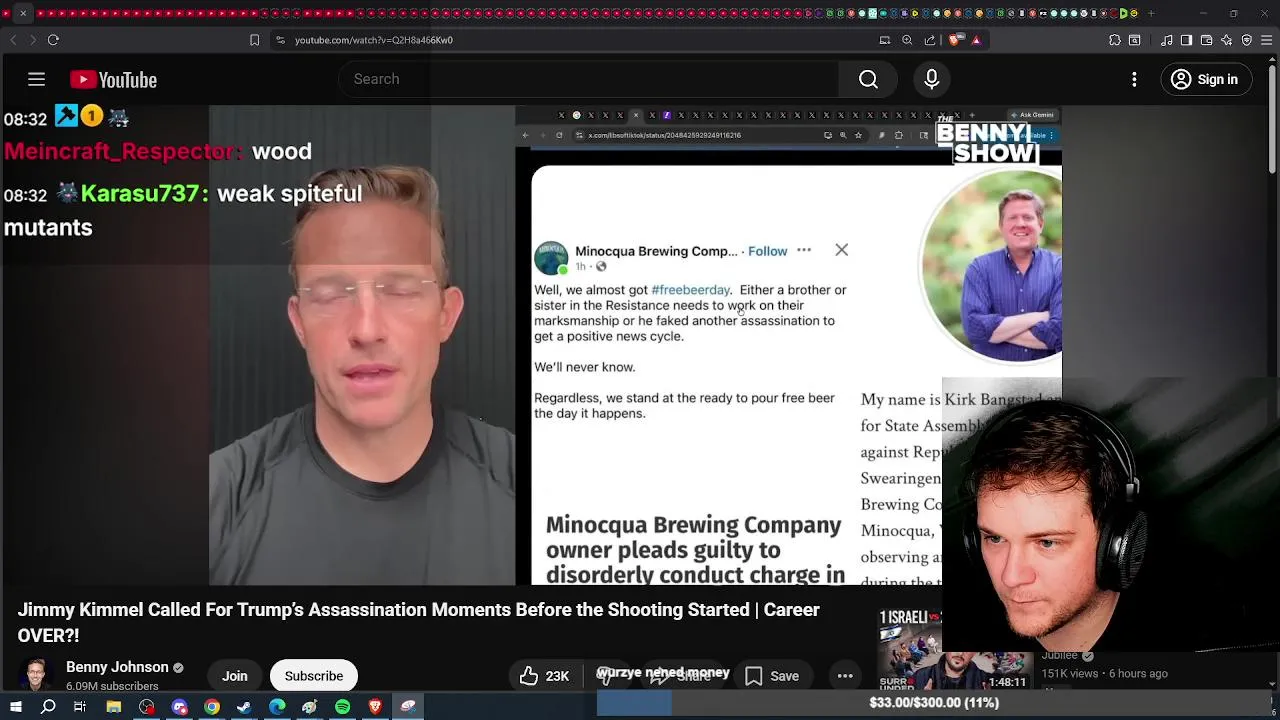Open Windows taskbar search
Screen dimensions: 1280x720
tap(48, 707)
